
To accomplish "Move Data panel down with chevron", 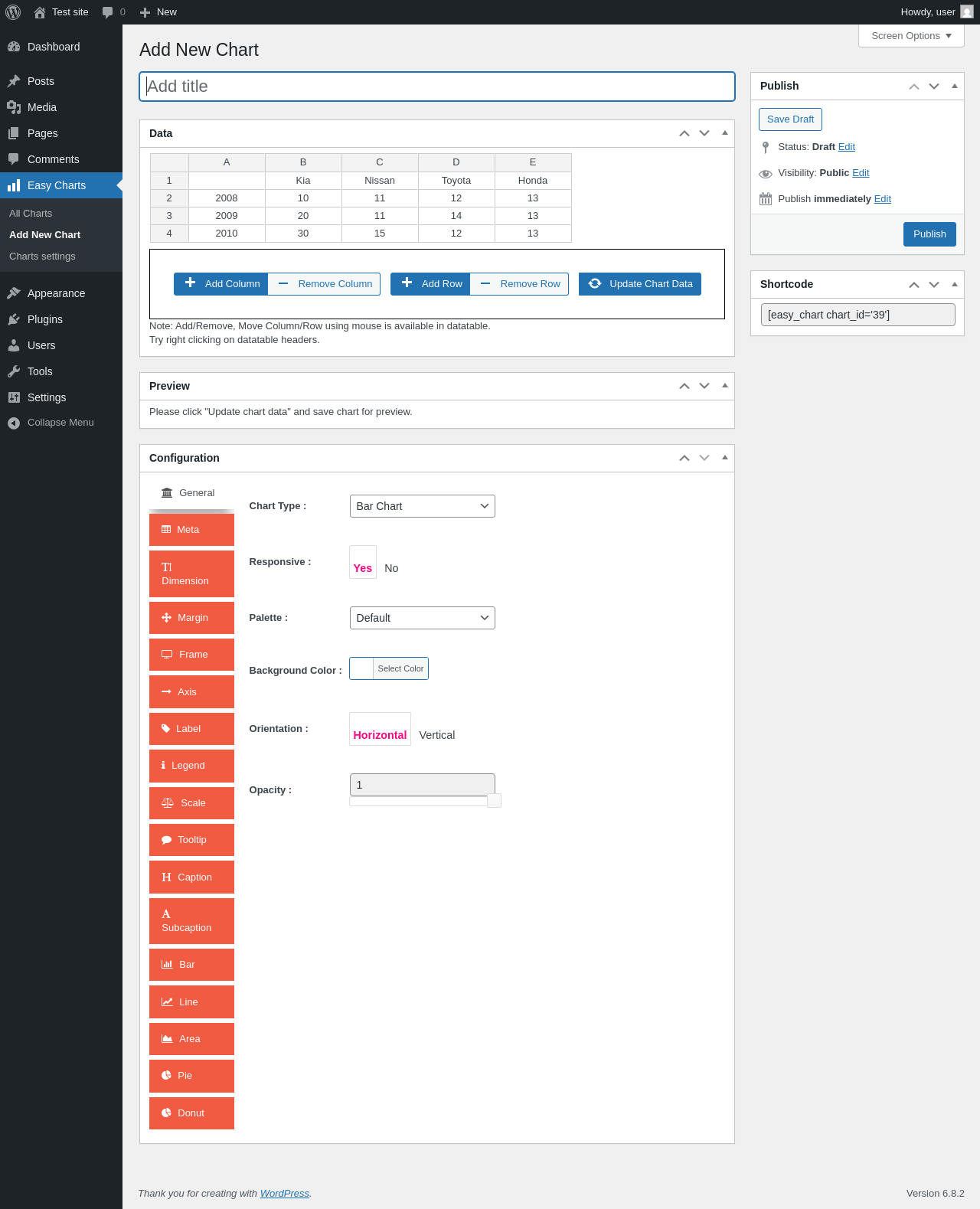I will click(x=704, y=133).
